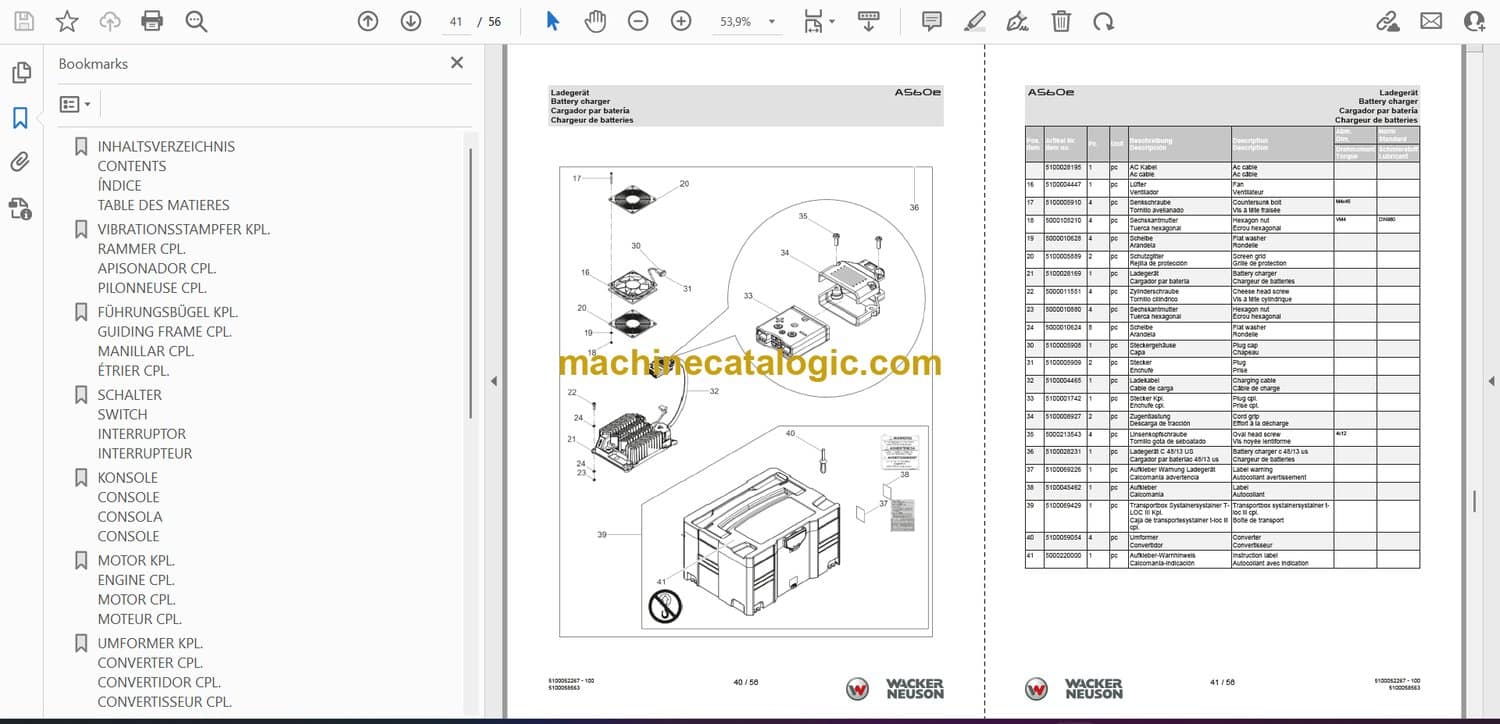The image size is (1500, 724).
Task: Click the page number field showing 41
Action: coord(456,21)
